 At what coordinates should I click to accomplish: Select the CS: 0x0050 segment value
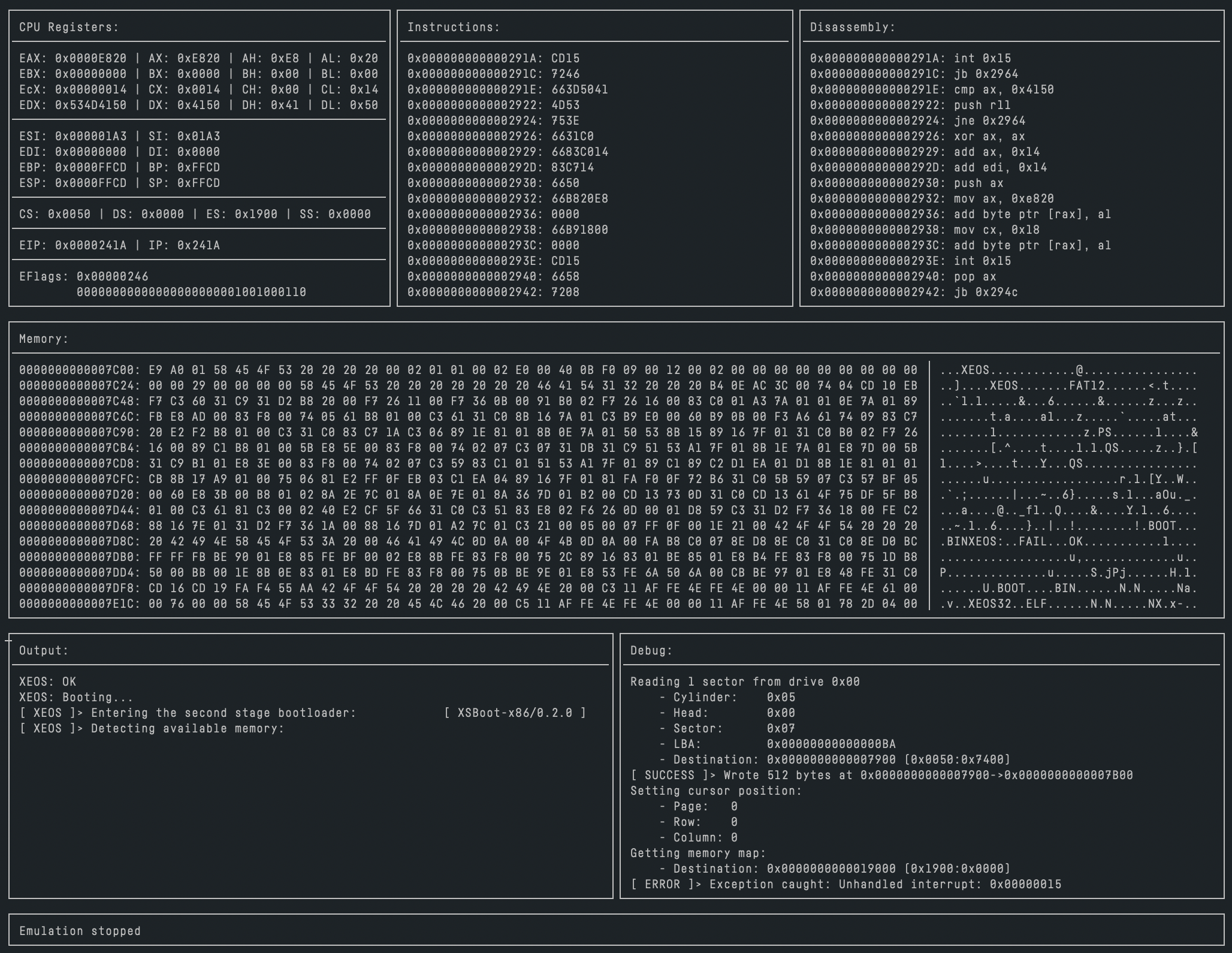(x=55, y=215)
